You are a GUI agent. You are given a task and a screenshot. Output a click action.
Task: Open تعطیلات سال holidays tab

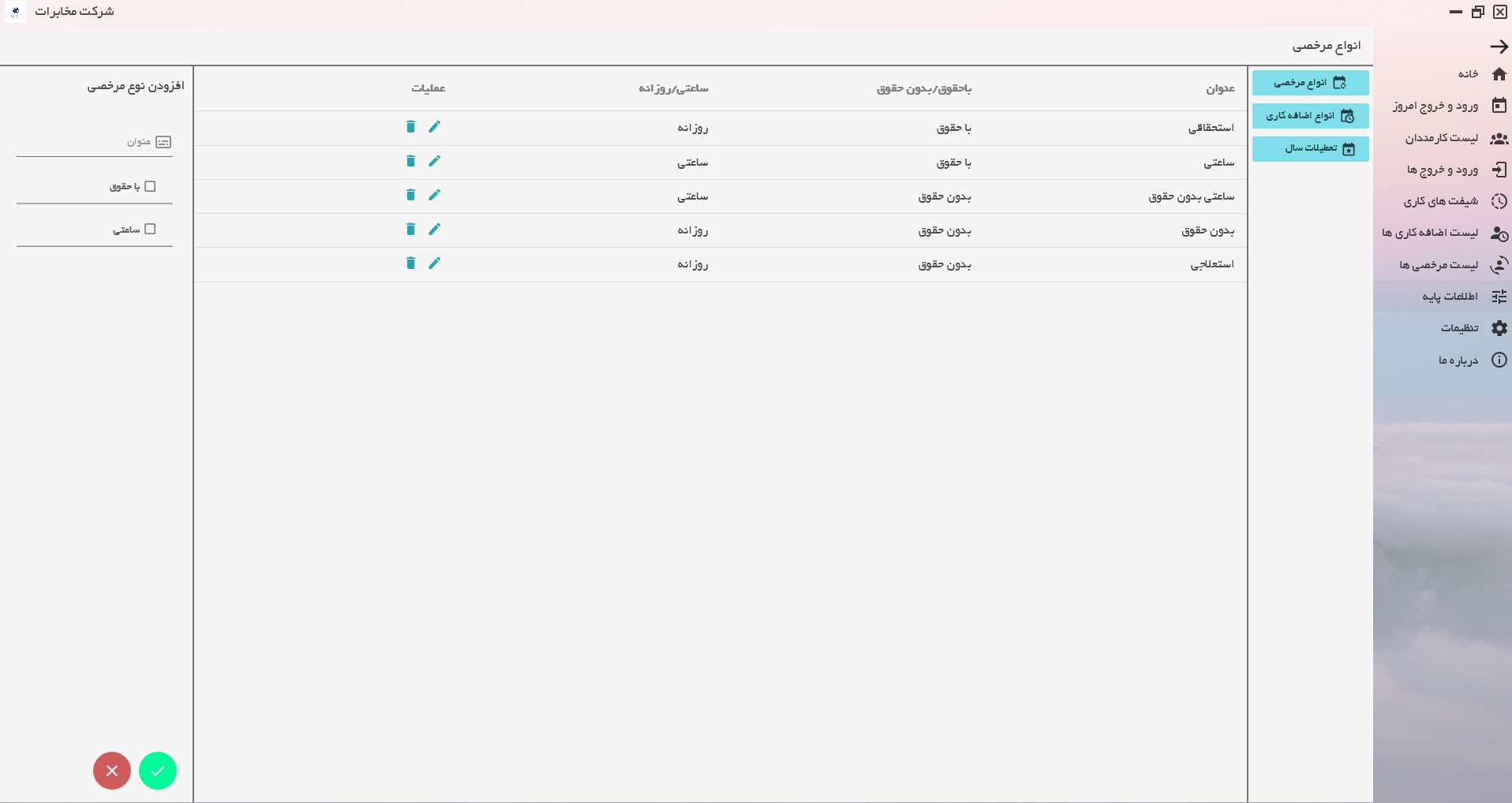pyautogui.click(x=1310, y=148)
